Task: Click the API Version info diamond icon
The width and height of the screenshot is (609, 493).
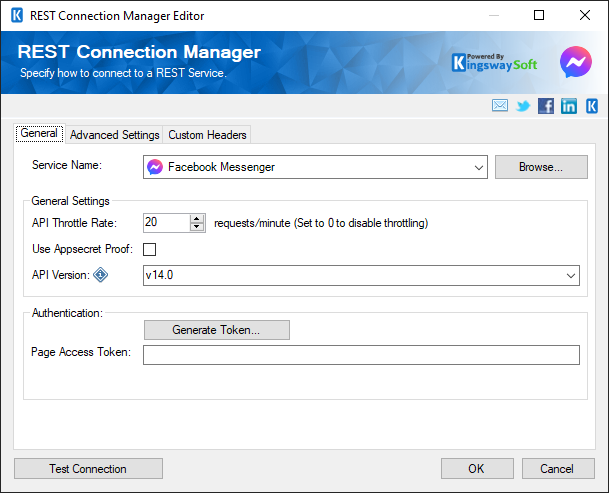Action: tap(100, 275)
